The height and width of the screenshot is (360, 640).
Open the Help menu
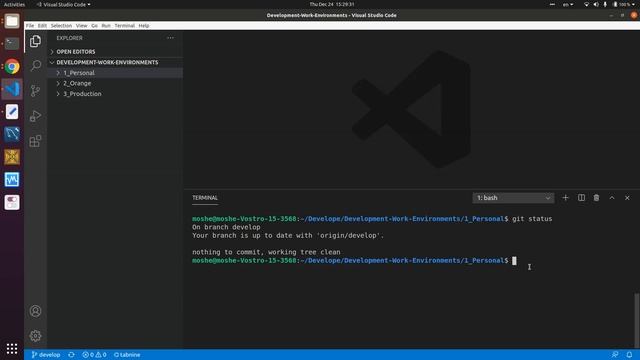144,26
